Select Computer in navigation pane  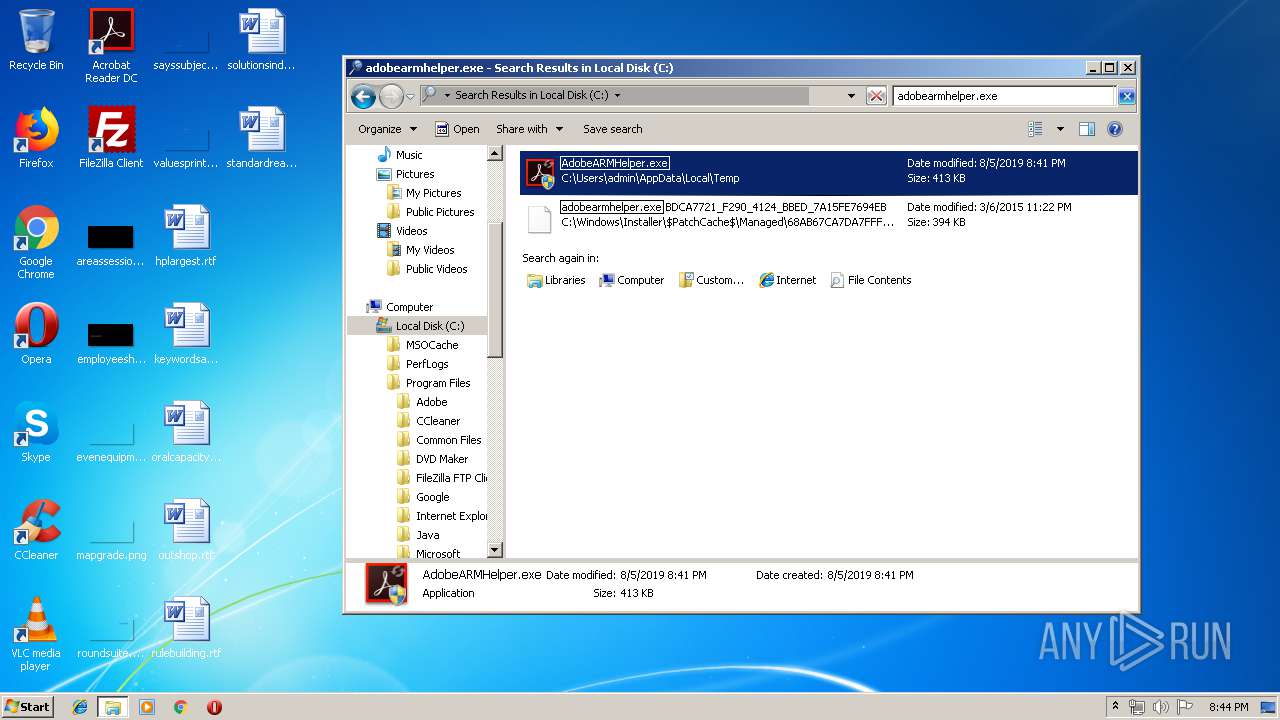[400, 307]
